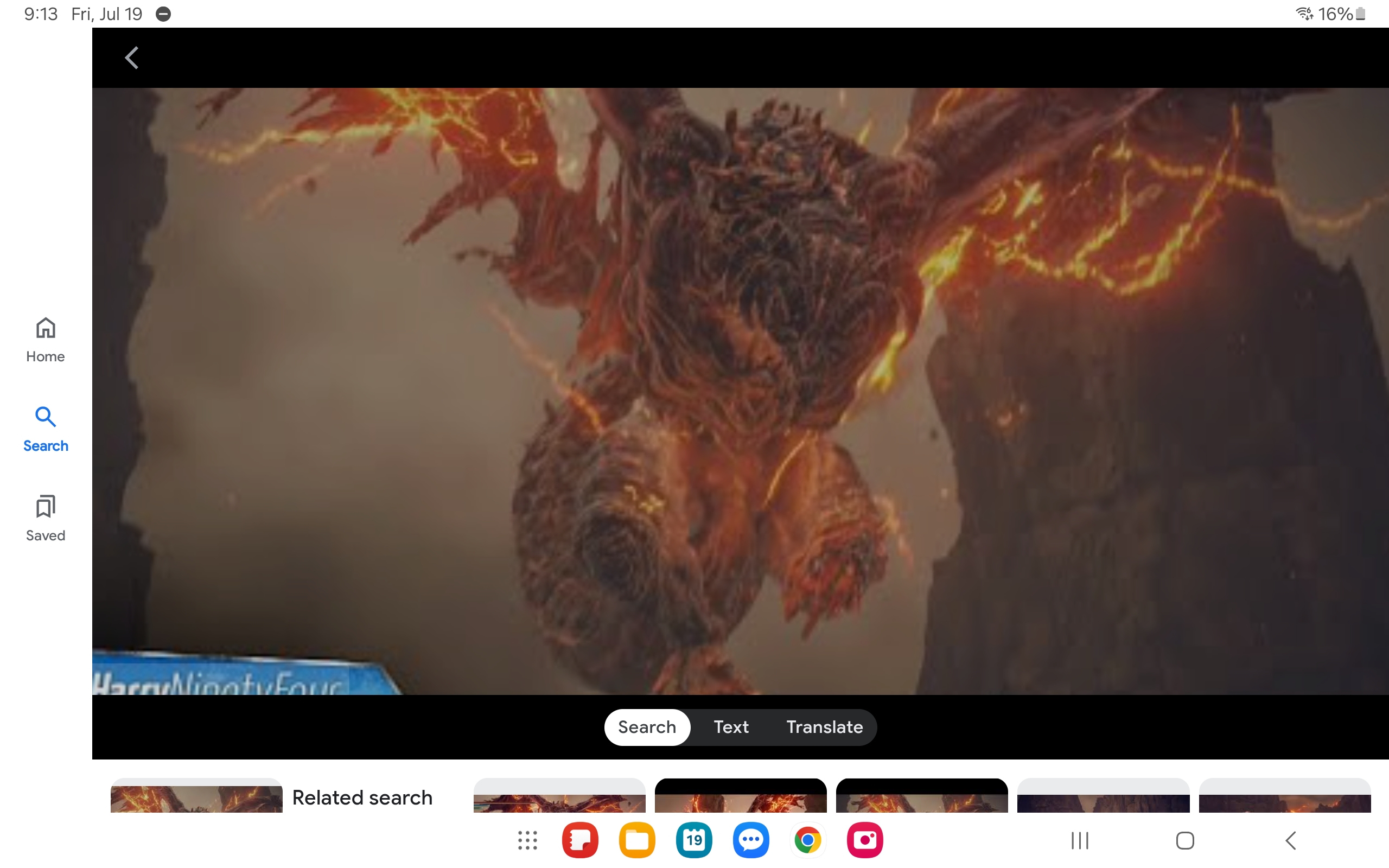This screenshot has height=868, width=1389.
Task: Switch to Text mode
Action: (x=731, y=727)
